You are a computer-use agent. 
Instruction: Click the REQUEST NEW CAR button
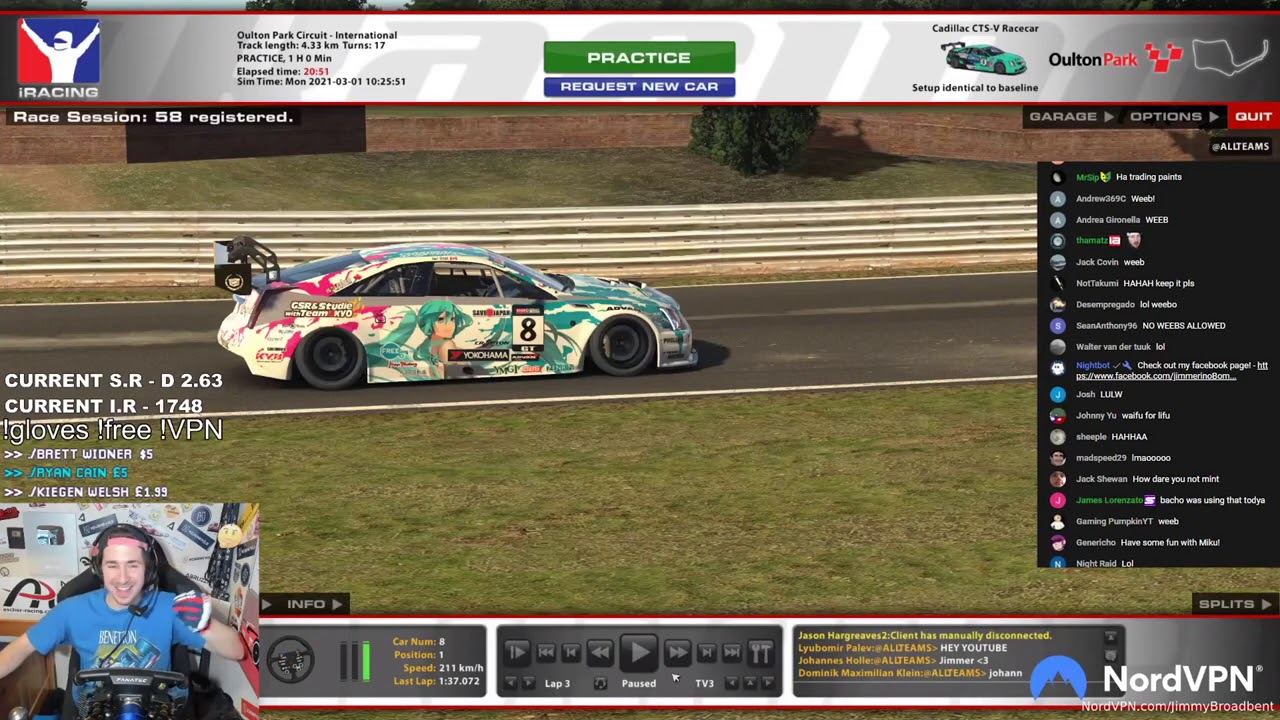pyautogui.click(x=639, y=86)
